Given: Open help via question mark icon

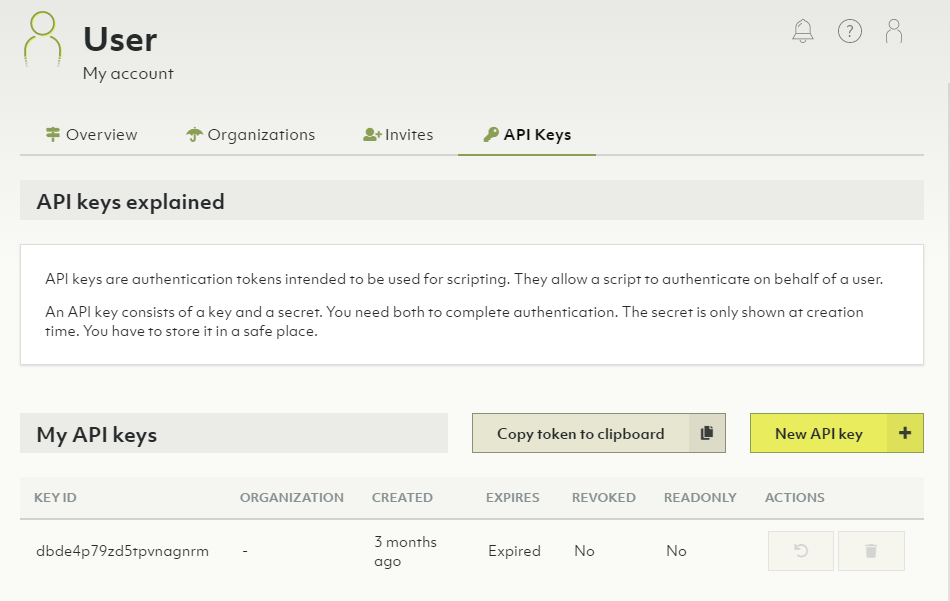Looking at the screenshot, I should pyautogui.click(x=850, y=31).
